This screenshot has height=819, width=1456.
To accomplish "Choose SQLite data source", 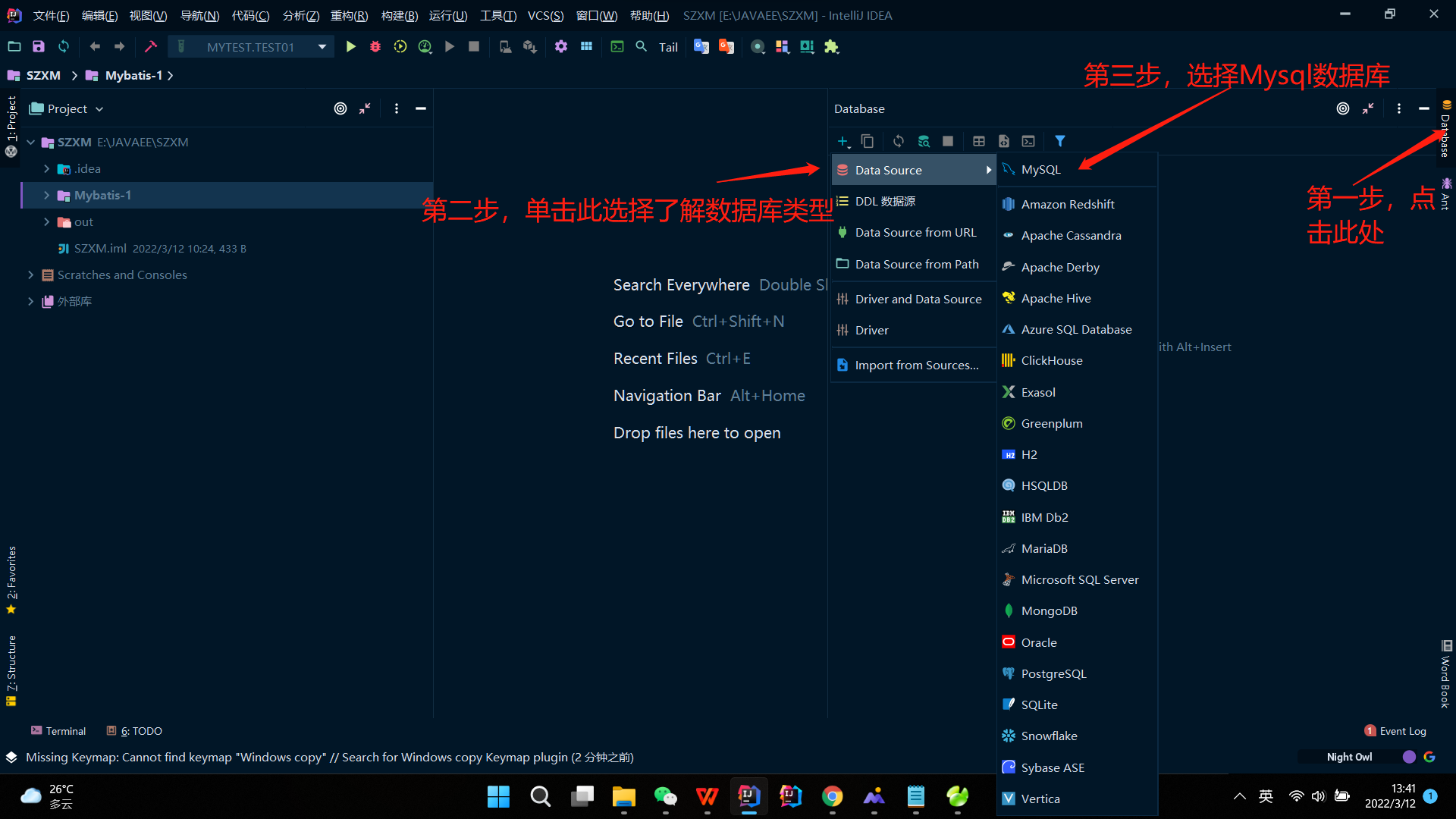I will pyautogui.click(x=1077, y=704).
